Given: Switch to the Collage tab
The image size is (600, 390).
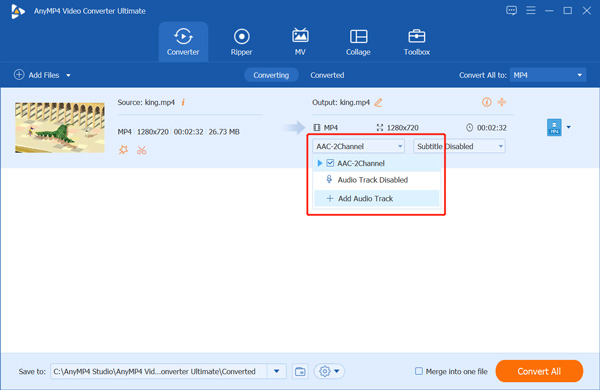Looking at the screenshot, I should (358, 42).
